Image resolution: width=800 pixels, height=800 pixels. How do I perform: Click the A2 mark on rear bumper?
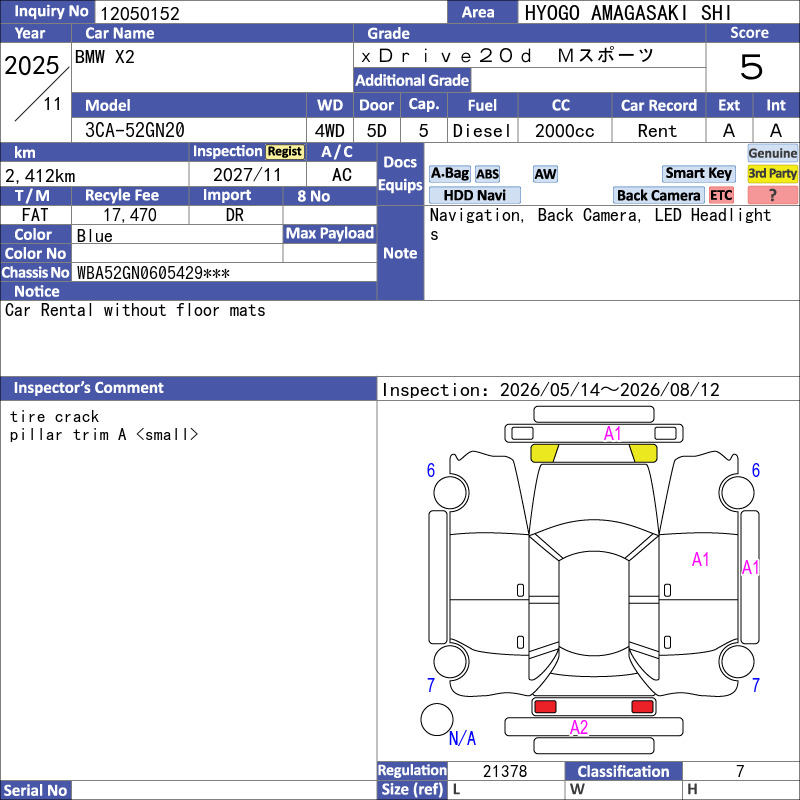(x=579, y=727)
